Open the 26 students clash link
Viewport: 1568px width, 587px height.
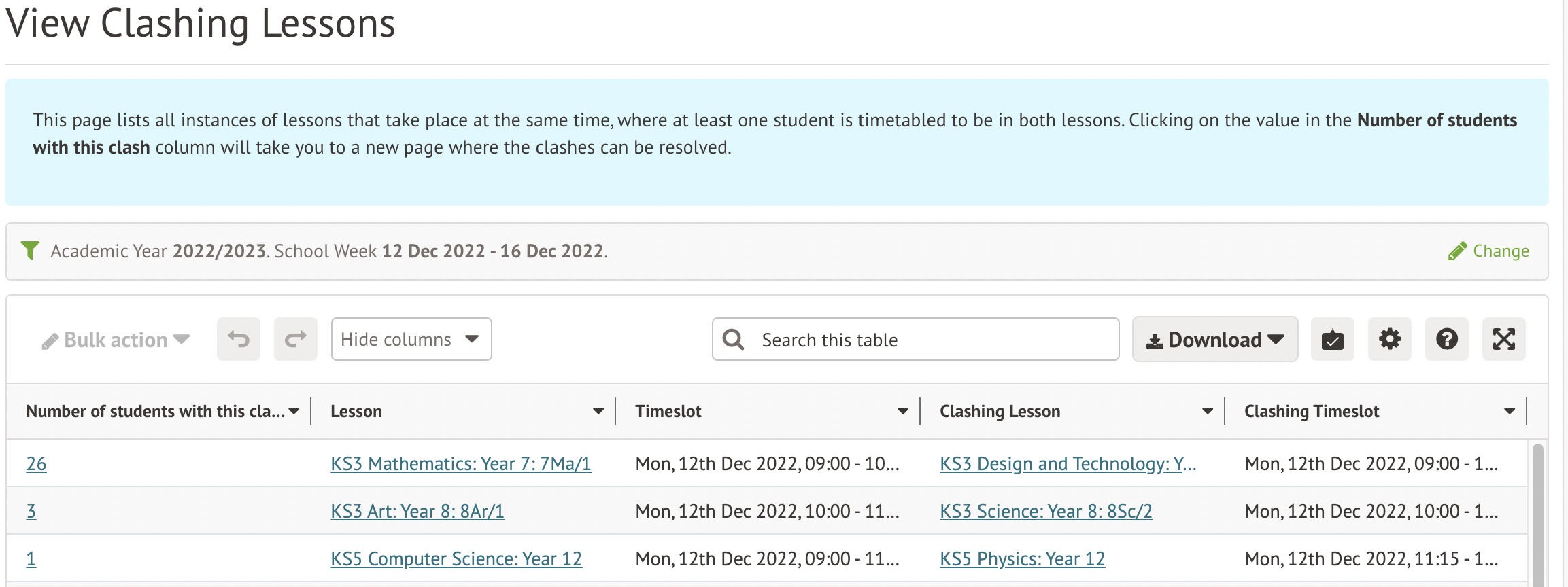click(x=36, y=463)
